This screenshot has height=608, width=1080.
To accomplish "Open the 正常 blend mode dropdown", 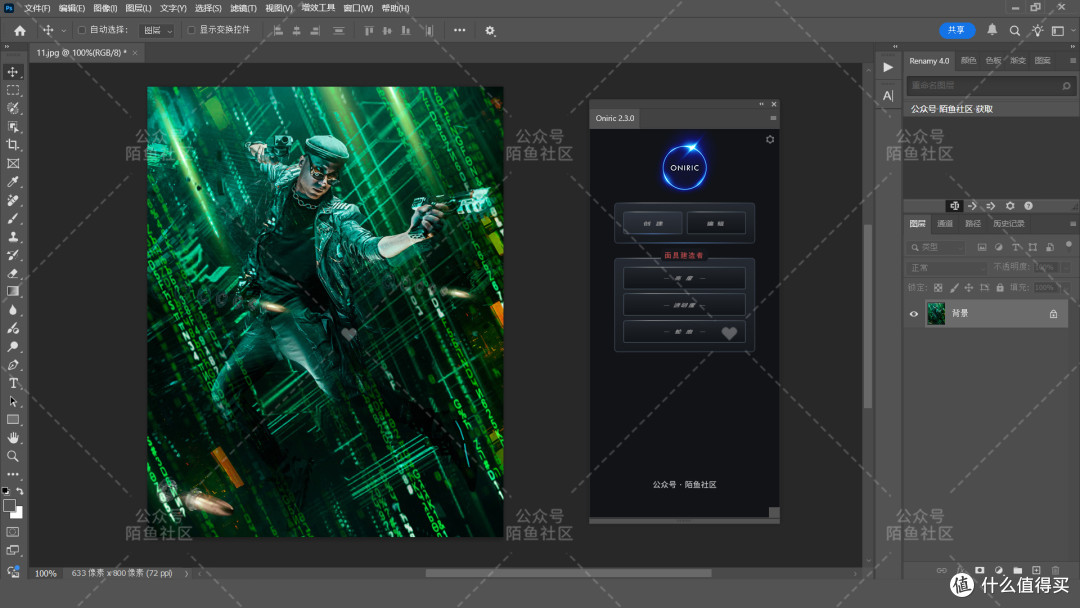I will (x=947, y=267).
